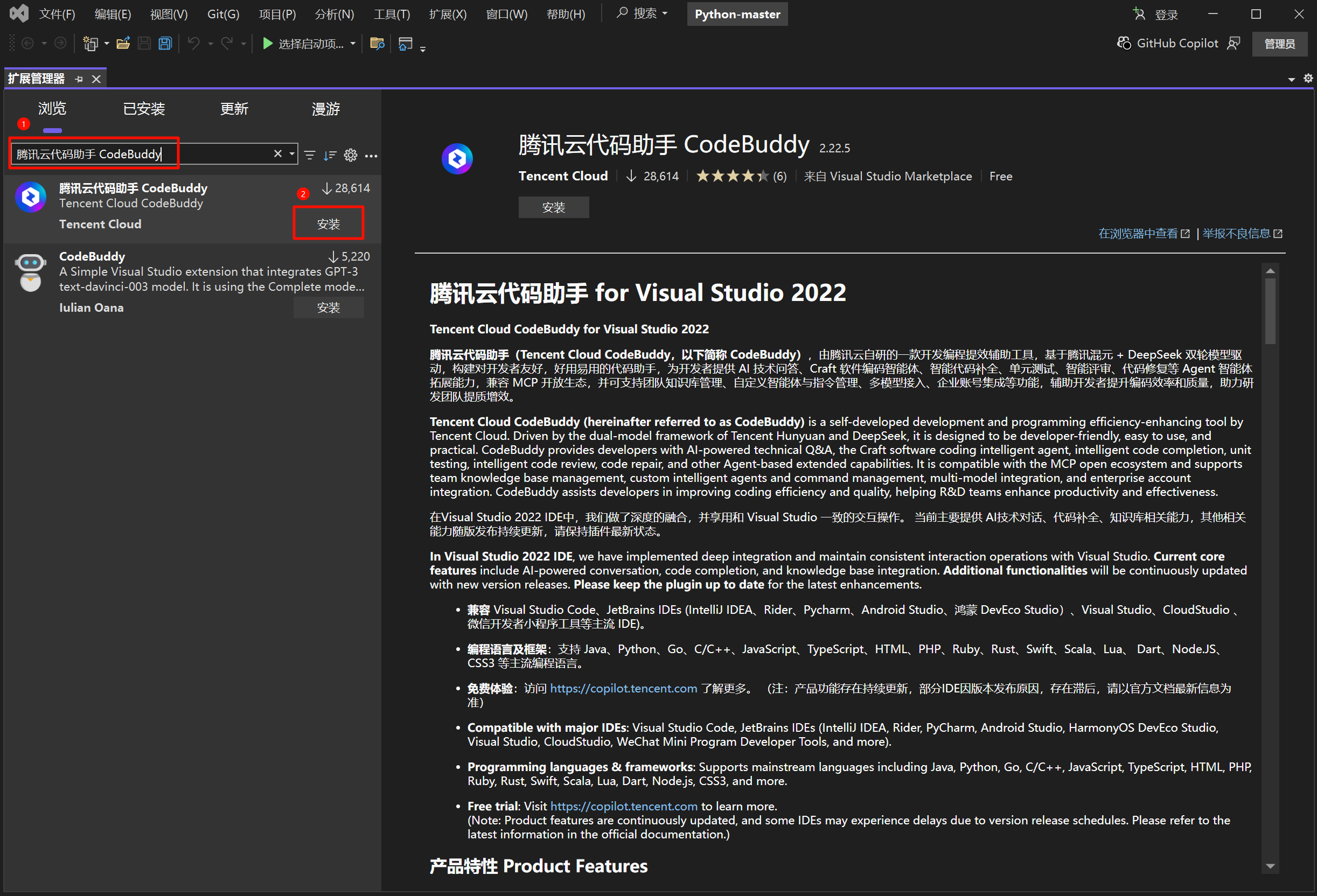The width and height of the screenshot is (1317, 896).
Task: Click the GitHub Copilot icon
Action: tap(1123, 44)
